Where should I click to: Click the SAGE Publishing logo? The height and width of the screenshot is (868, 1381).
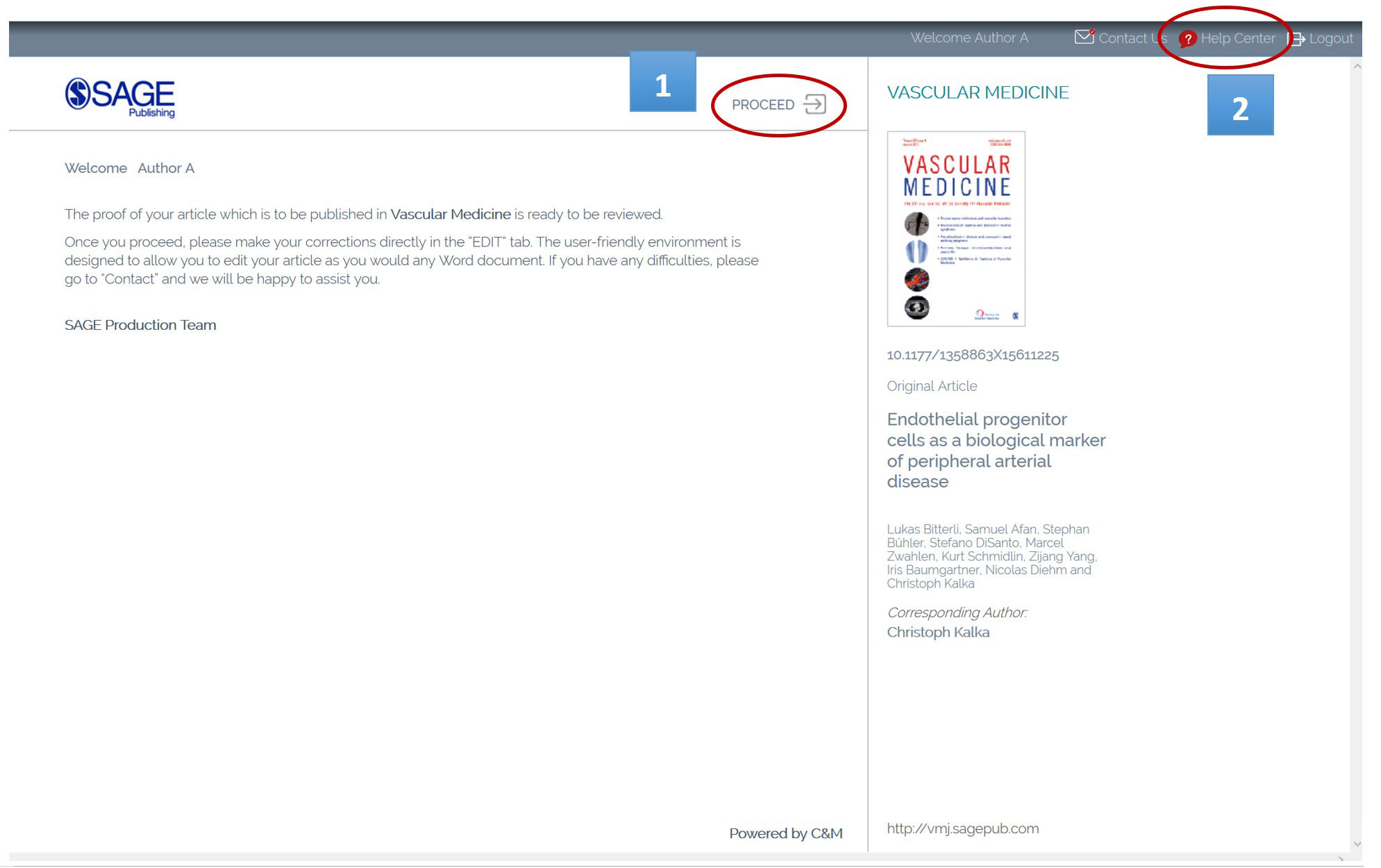120,97
